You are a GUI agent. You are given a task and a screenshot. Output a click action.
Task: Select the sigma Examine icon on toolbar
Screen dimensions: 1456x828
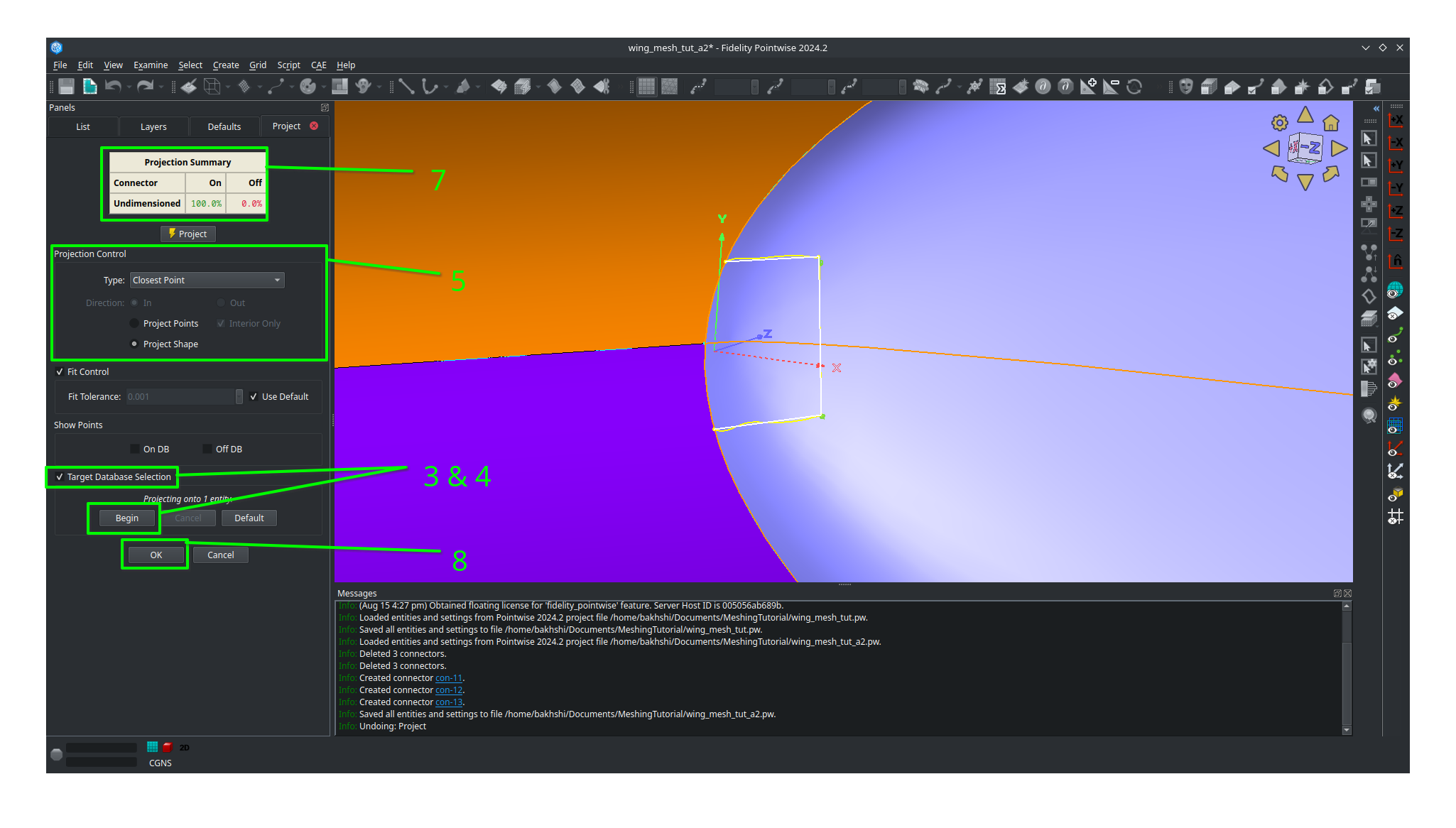999,87
